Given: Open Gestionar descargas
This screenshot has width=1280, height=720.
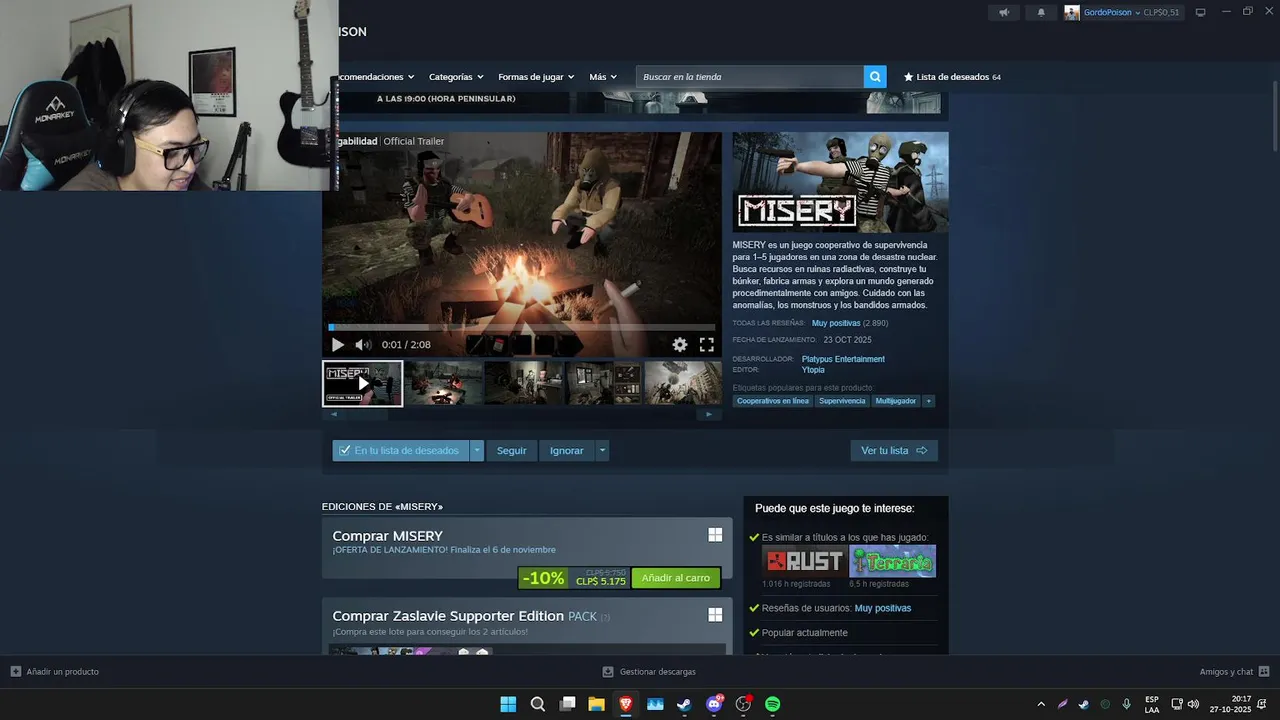Looking at the screenshot, I should click(x=649, y=672).
